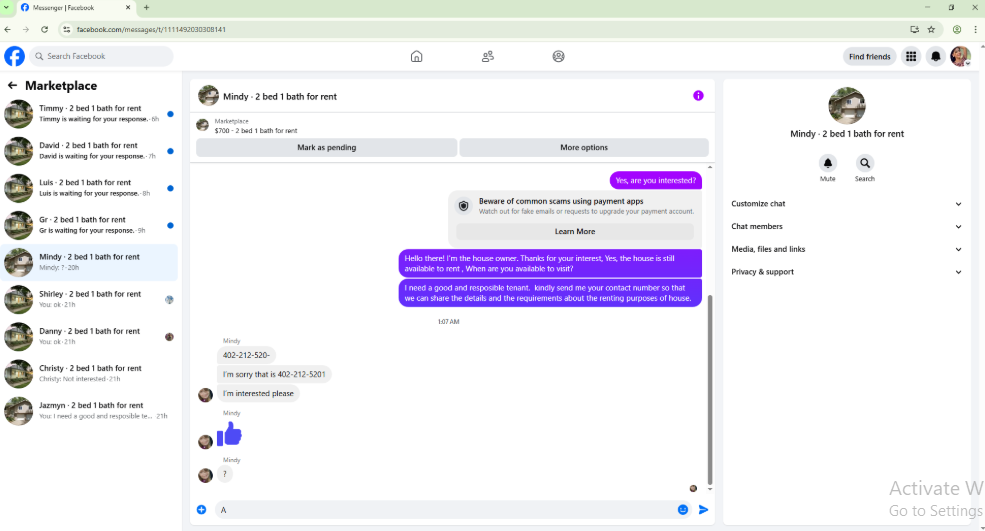Open Shirley's 2 bed 1 bath conversation

coord(89,299)
